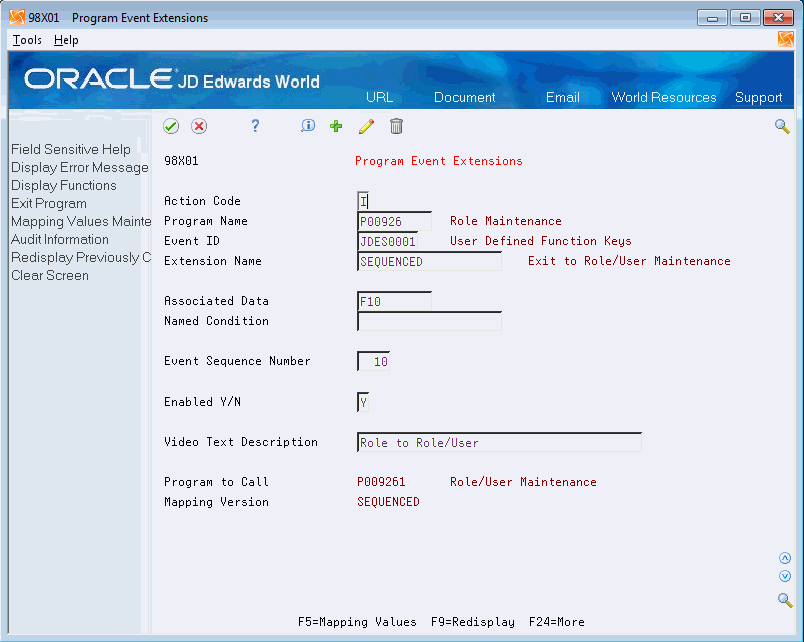The image size is (804, 642).
Task: Select Clear Screen in sidebar
Action: click(50, 275)
